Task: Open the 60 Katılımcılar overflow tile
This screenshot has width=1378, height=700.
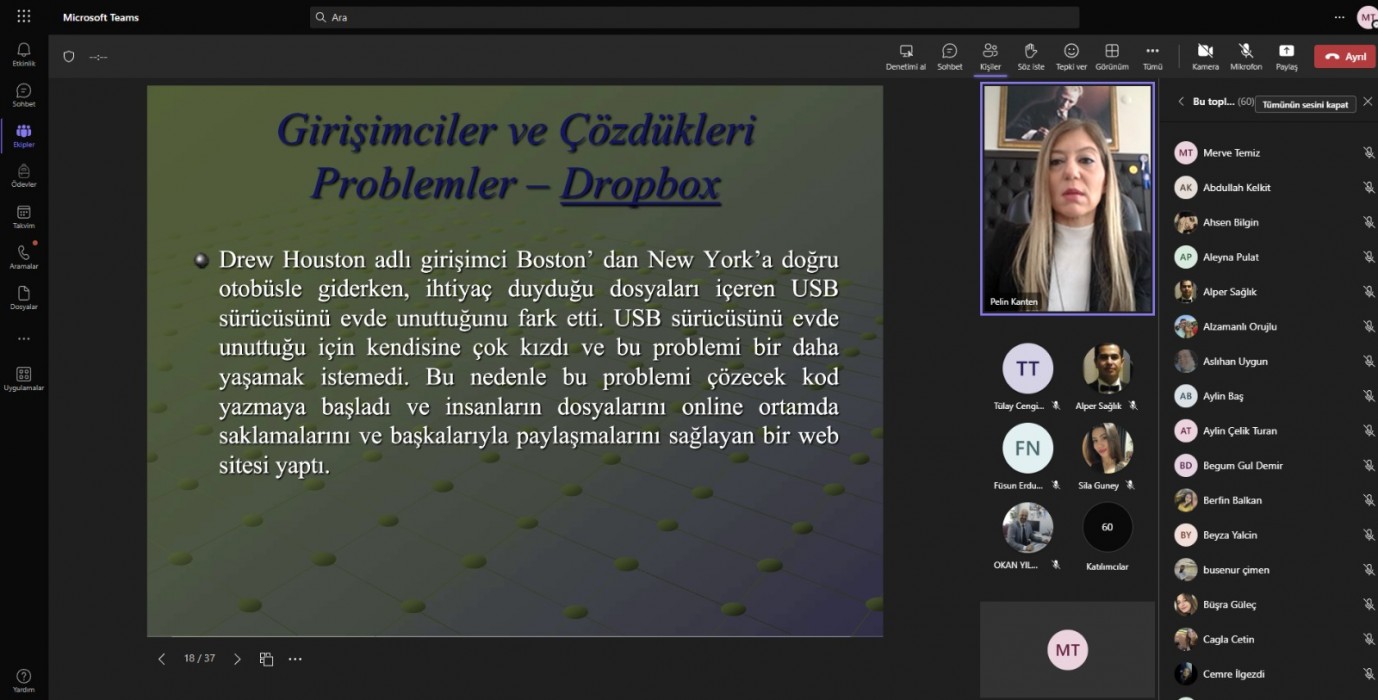Action: click(x=1107, y=537)
